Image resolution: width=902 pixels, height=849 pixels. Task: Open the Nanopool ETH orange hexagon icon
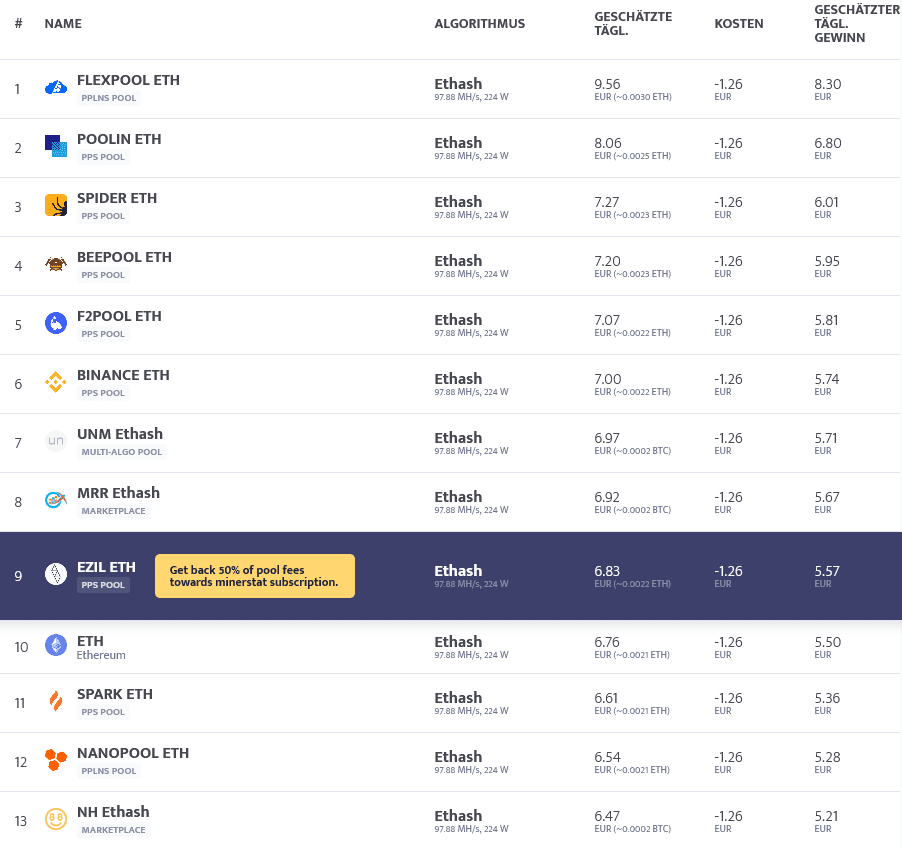[56, 760]
